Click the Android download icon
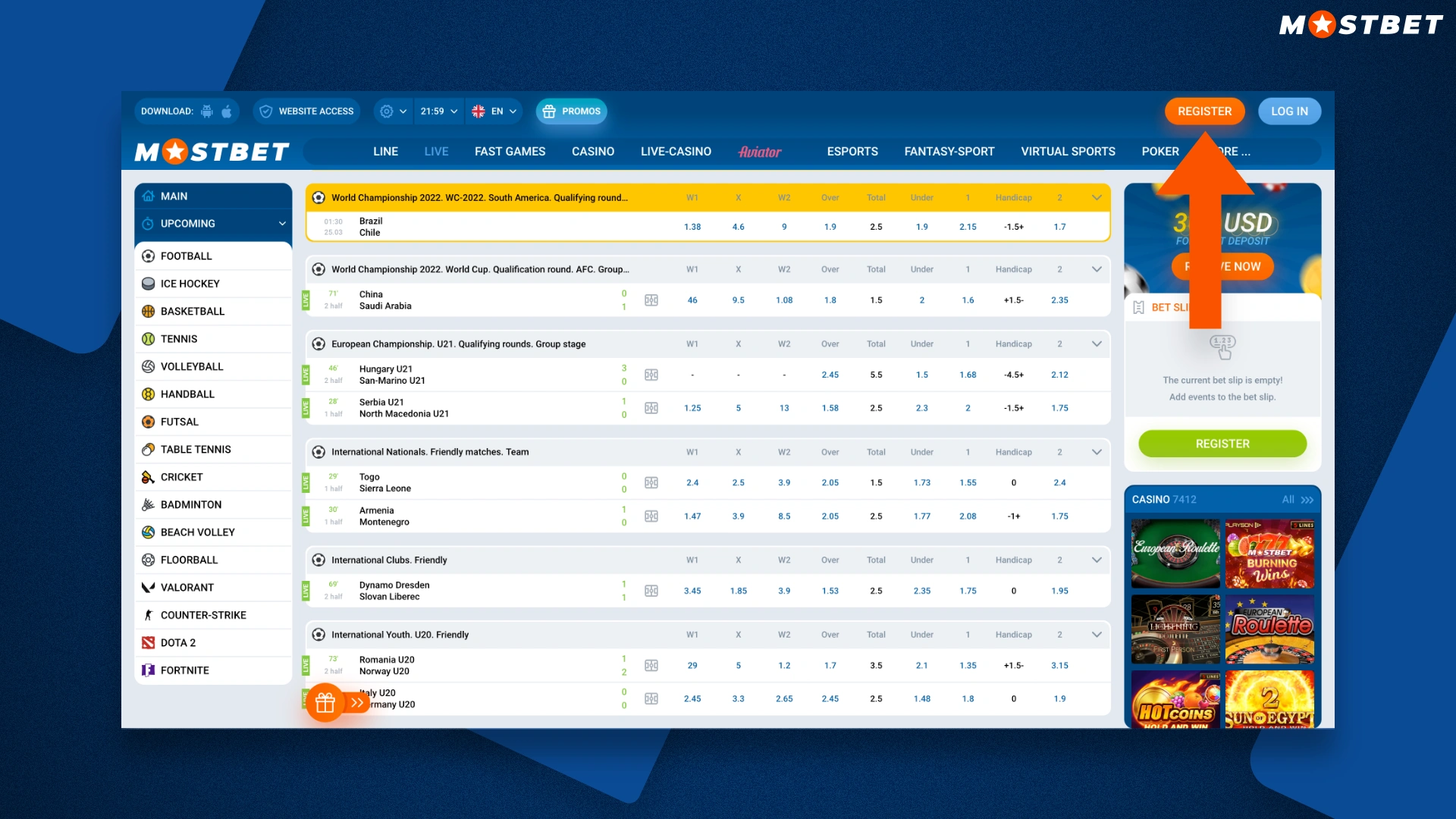 click(x=206, y=111)
